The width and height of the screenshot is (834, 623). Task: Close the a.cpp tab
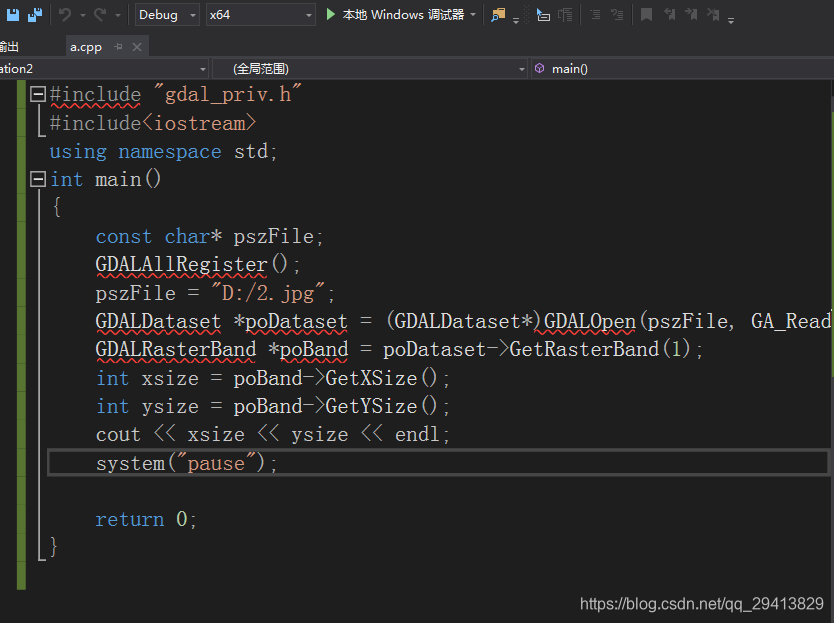[137, 47]
